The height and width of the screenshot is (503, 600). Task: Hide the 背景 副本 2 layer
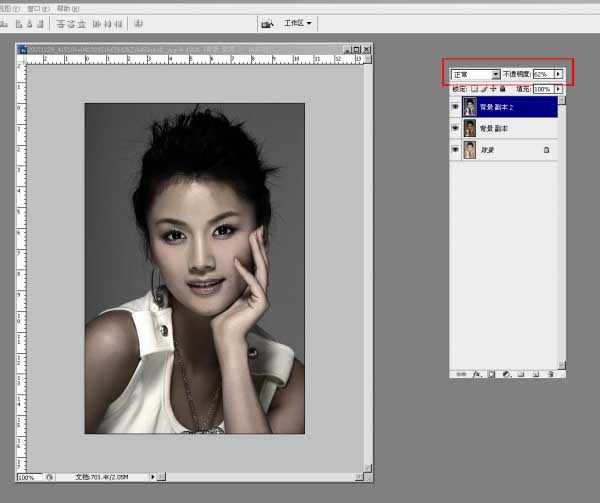(455, 107)
